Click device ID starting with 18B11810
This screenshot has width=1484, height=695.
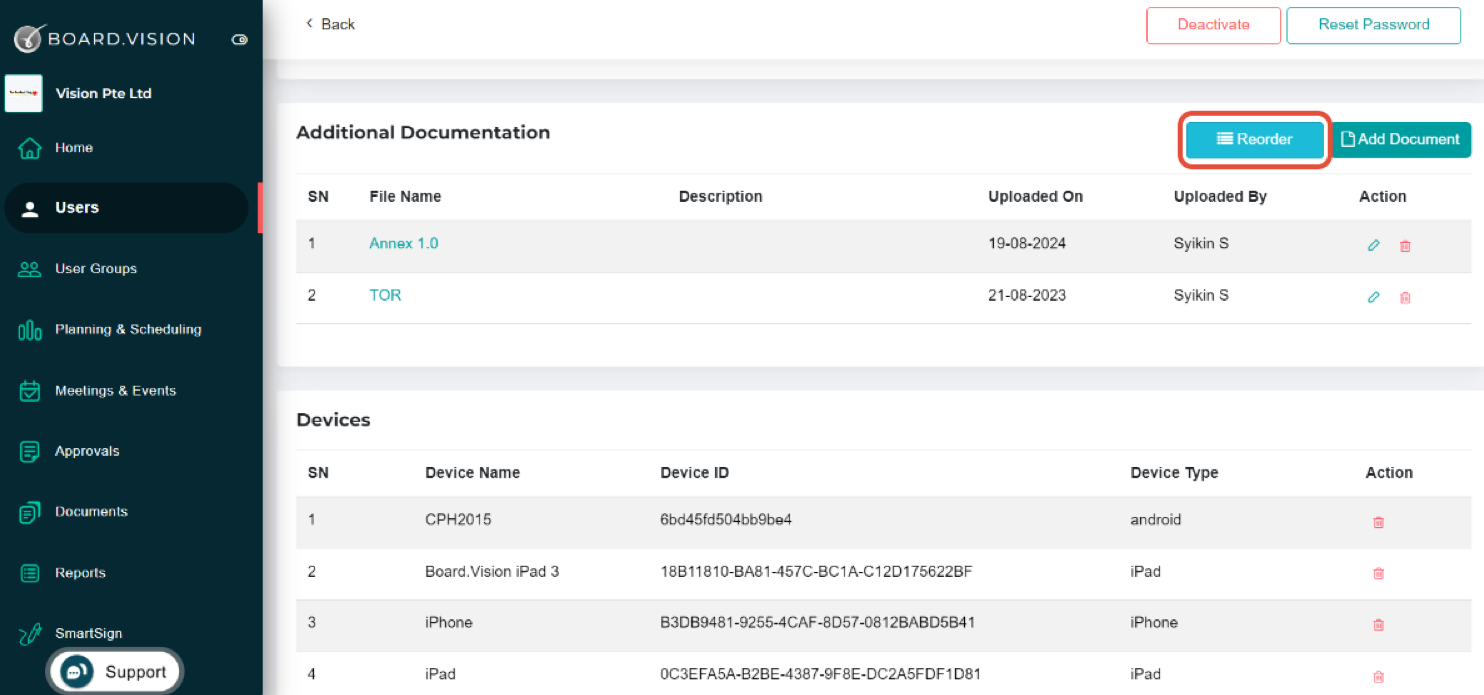point(816,572)
